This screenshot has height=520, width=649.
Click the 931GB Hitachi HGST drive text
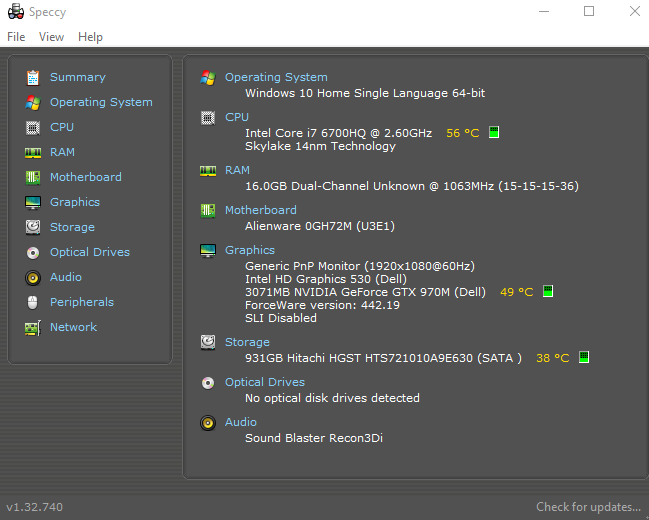(383, 358)
